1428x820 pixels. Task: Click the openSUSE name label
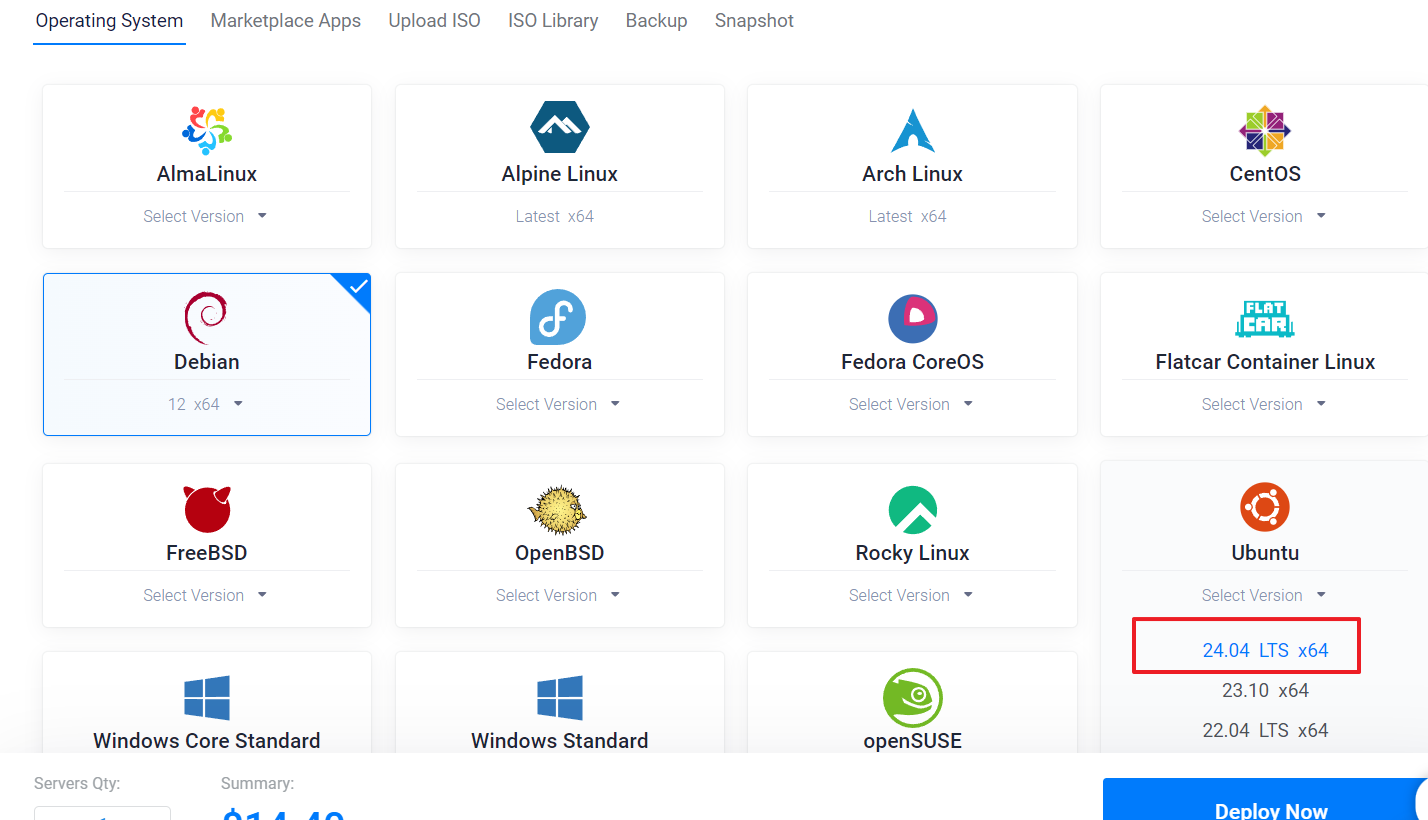(912, 741)
